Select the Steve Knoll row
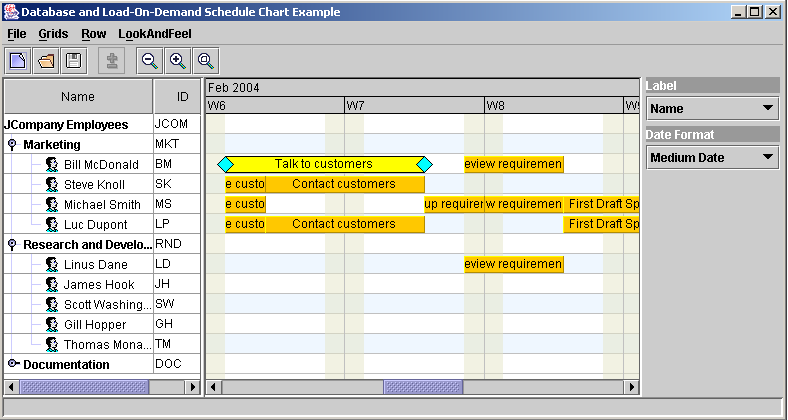Screen dimensions: 788x420 (94, 185)
